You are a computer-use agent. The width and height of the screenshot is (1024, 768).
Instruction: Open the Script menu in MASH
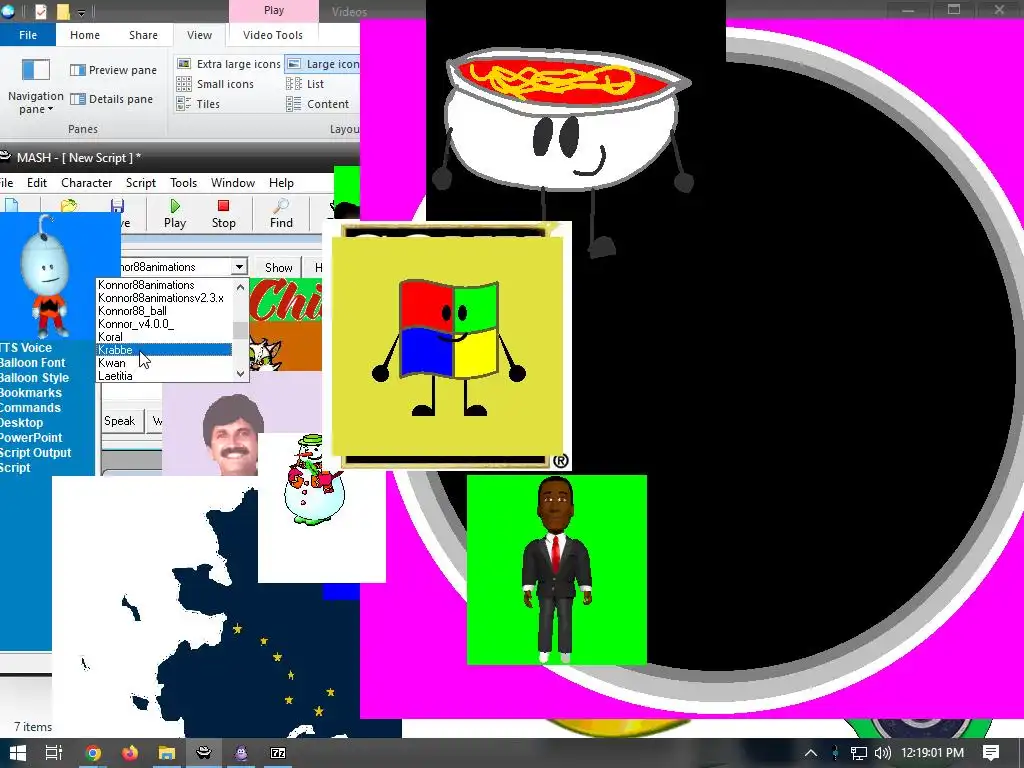point(140,183)
